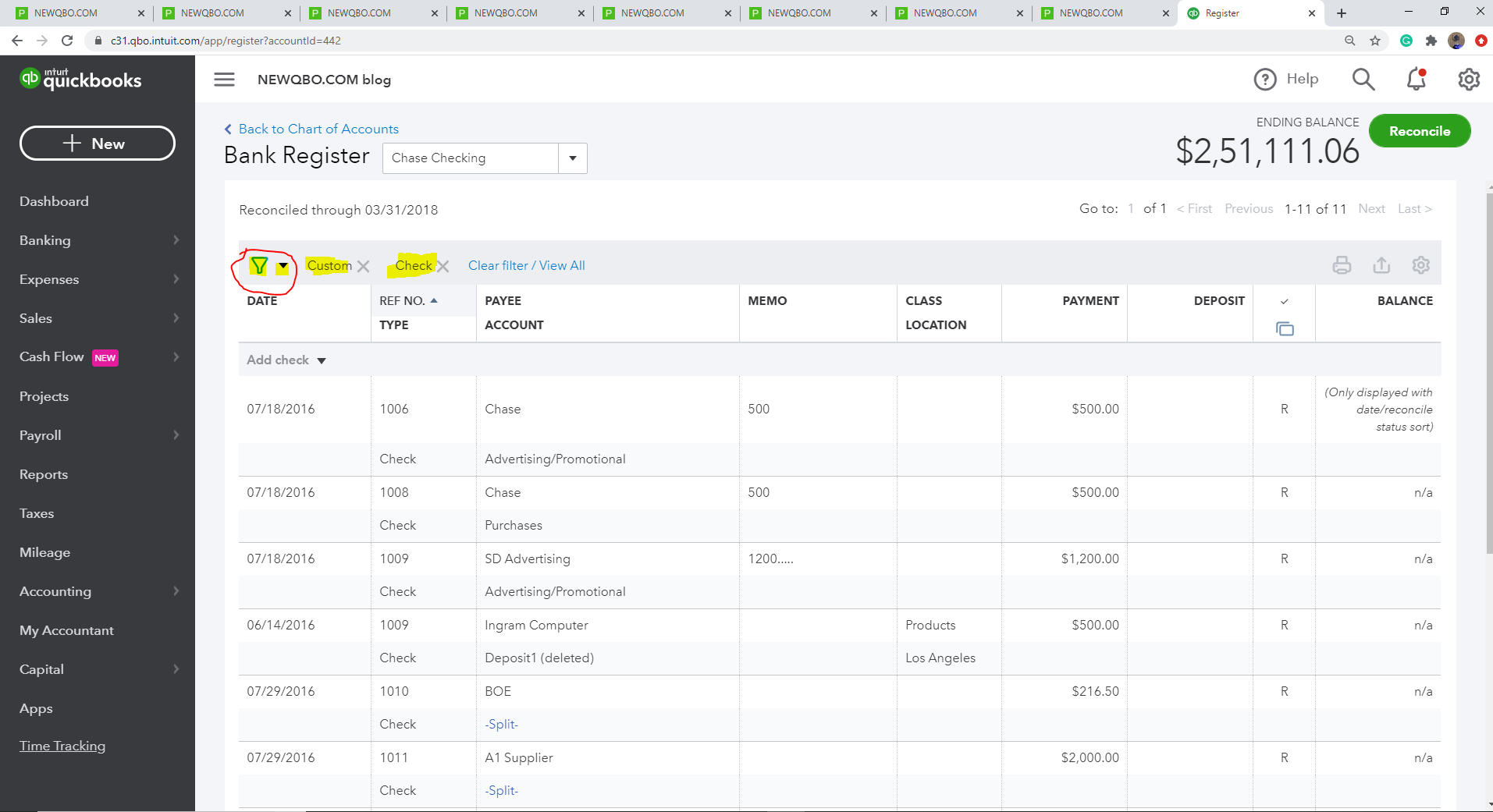Toggle the hamburger navigation menu
This screenshot has width=1493, height=812.
225,80
